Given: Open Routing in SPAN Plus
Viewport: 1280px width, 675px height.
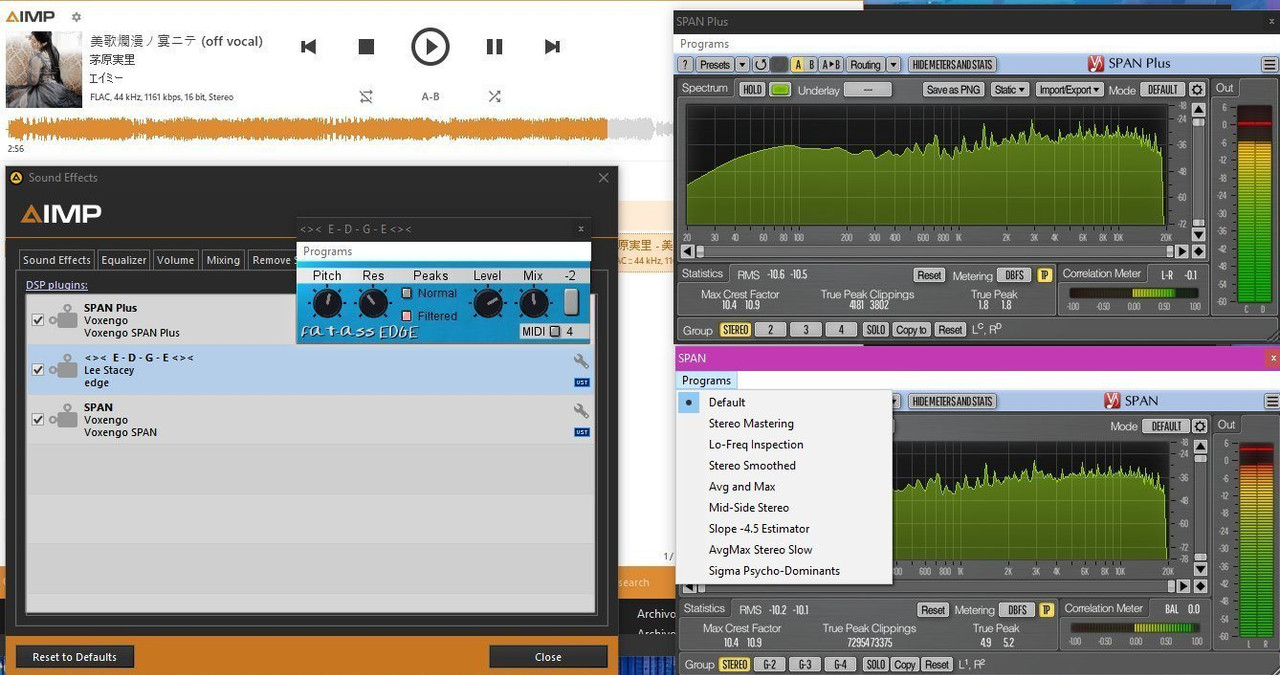Looking at the screenshot, I should click(865, 64).
